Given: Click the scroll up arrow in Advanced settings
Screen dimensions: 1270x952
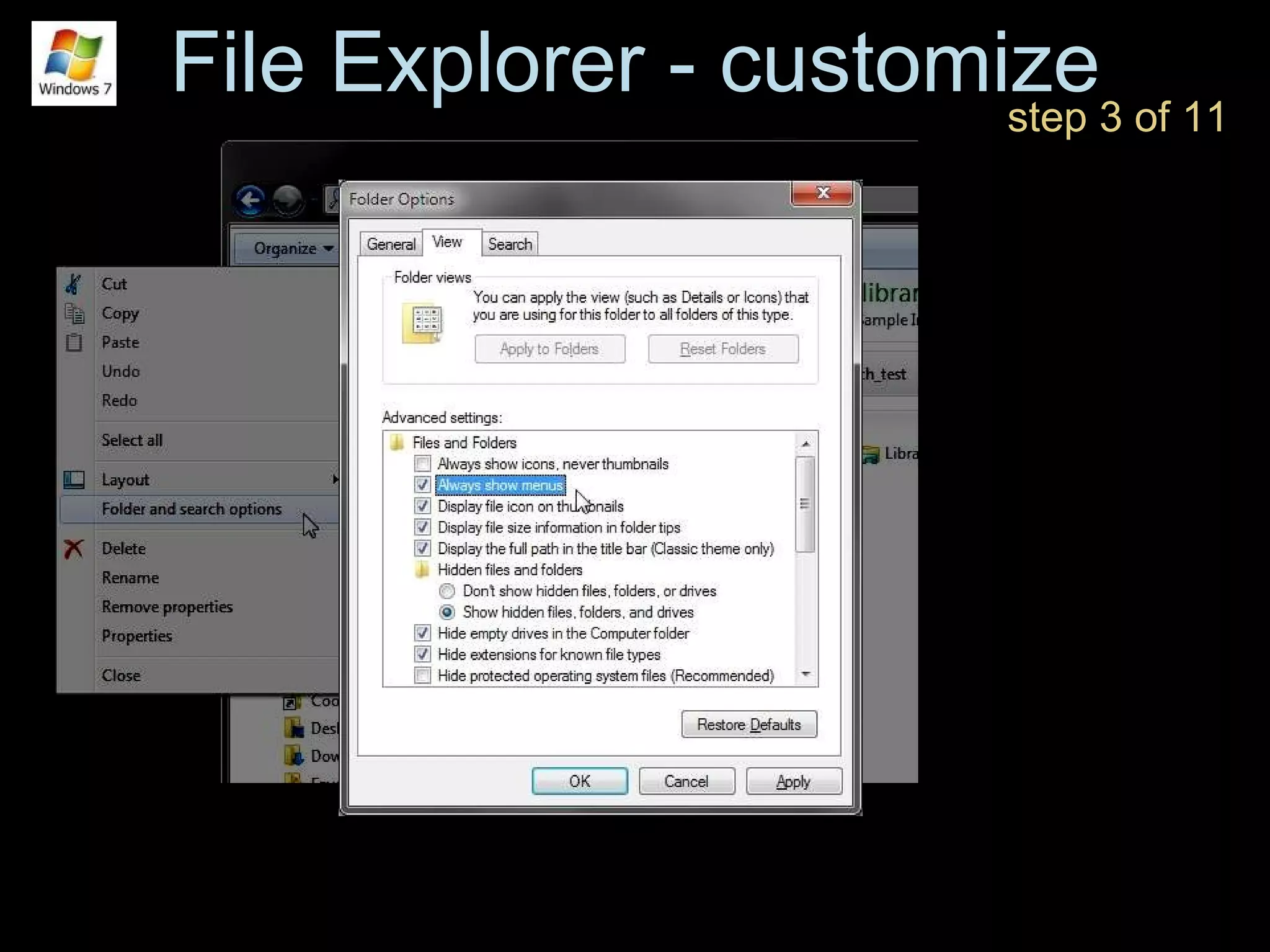Looking at the screenshot, I should point(806,444).
